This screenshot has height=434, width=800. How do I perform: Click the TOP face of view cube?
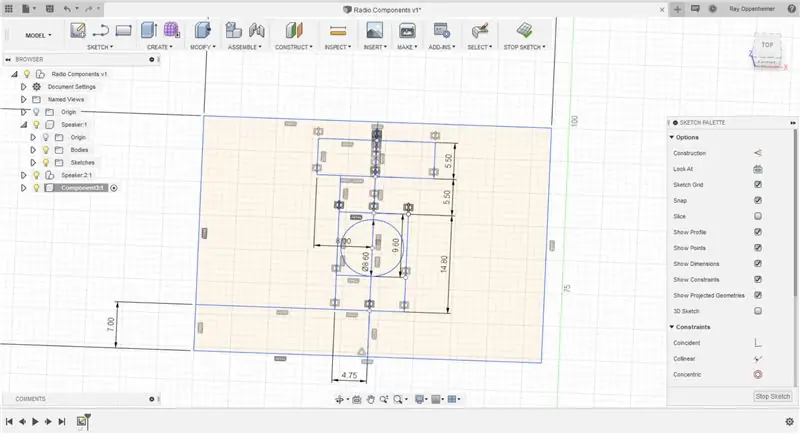point(767,45)
